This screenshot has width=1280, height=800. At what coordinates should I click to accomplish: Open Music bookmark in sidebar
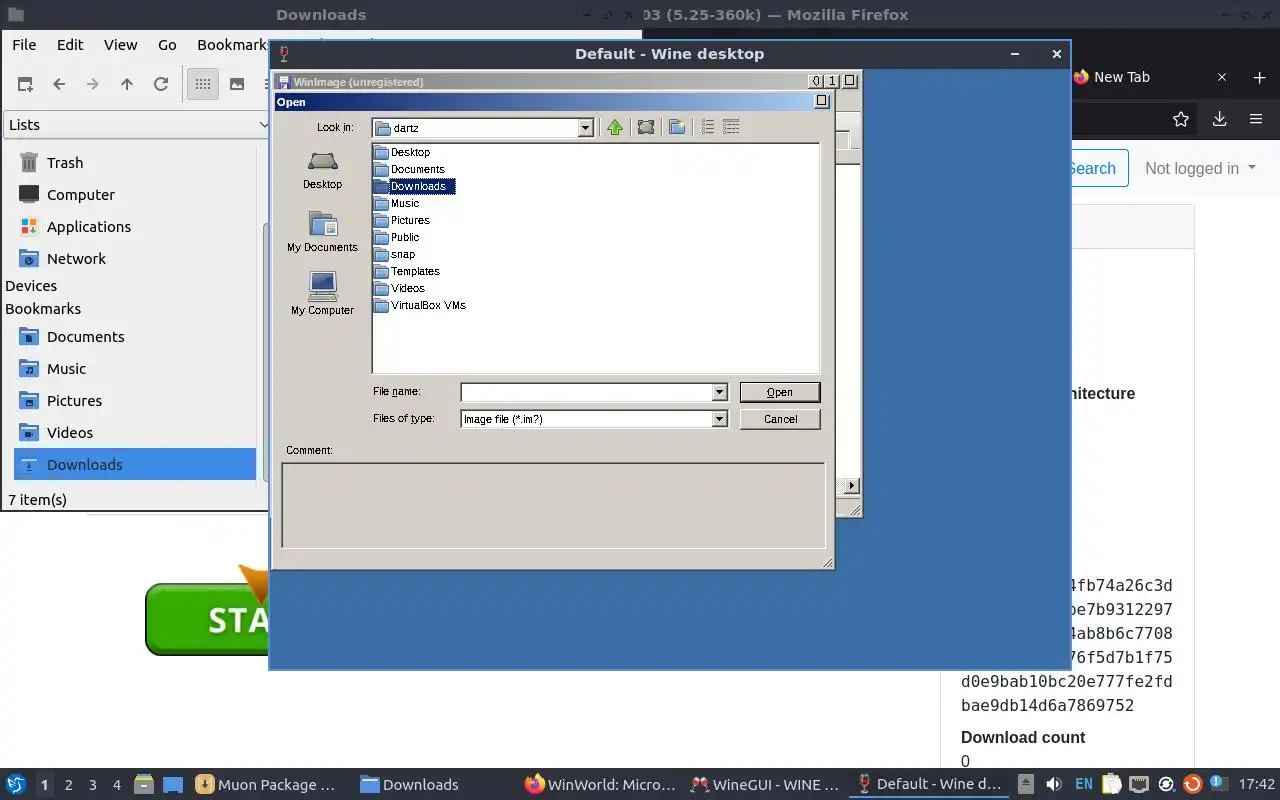(x=66, y=369)
